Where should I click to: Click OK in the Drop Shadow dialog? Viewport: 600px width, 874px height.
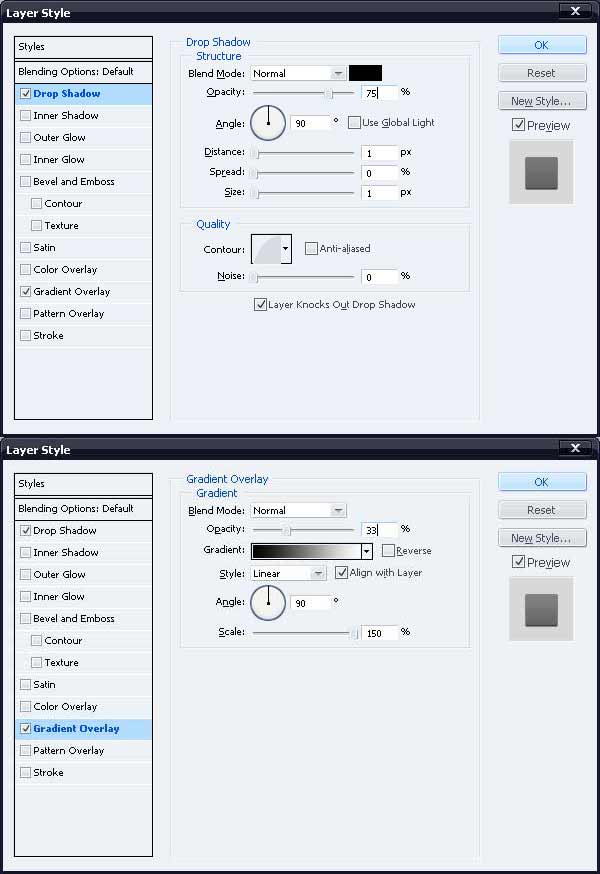[541, 45]
